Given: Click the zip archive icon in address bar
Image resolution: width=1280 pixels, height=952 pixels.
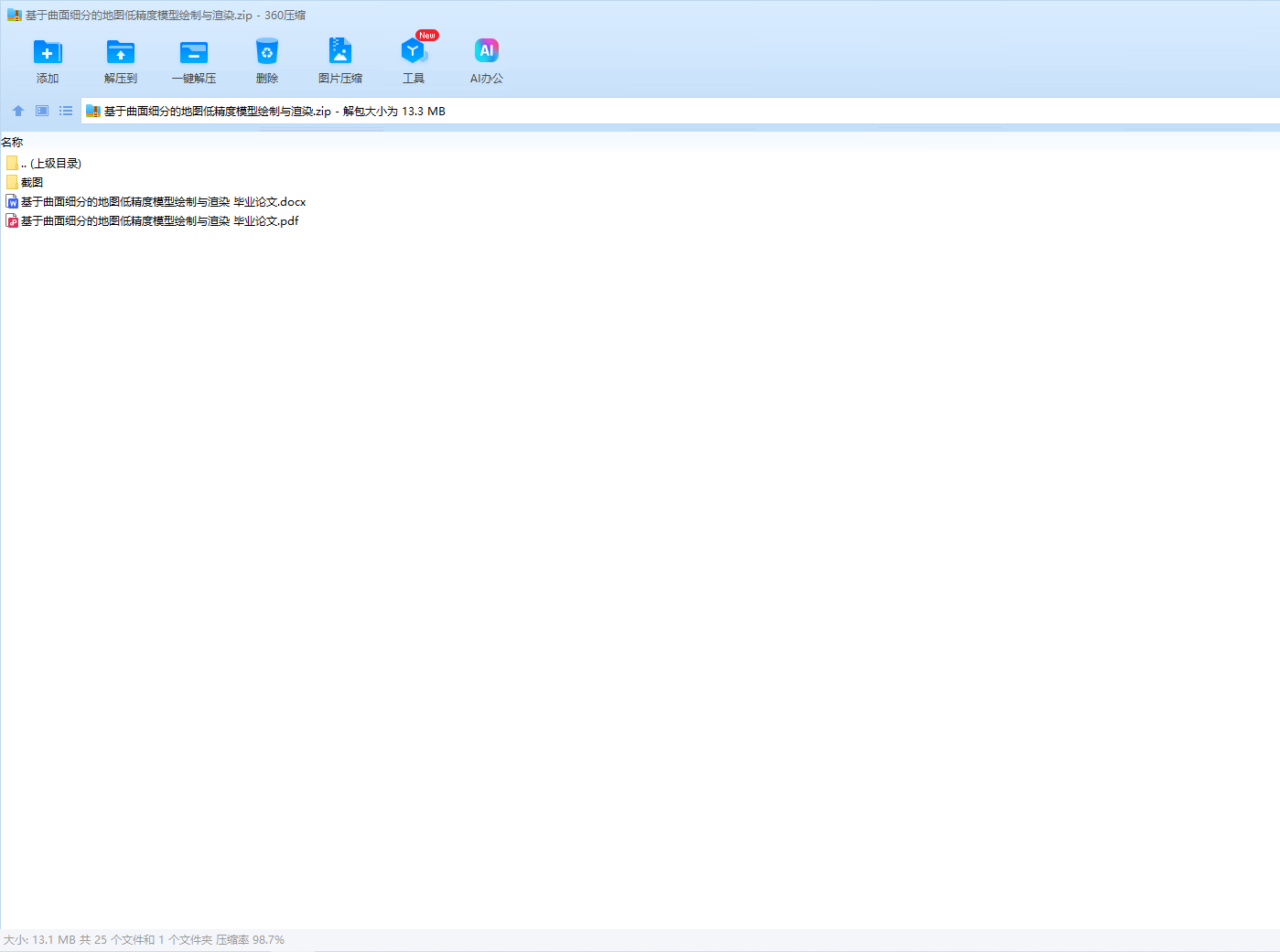Looking at the screenshot, I should 92,111.
